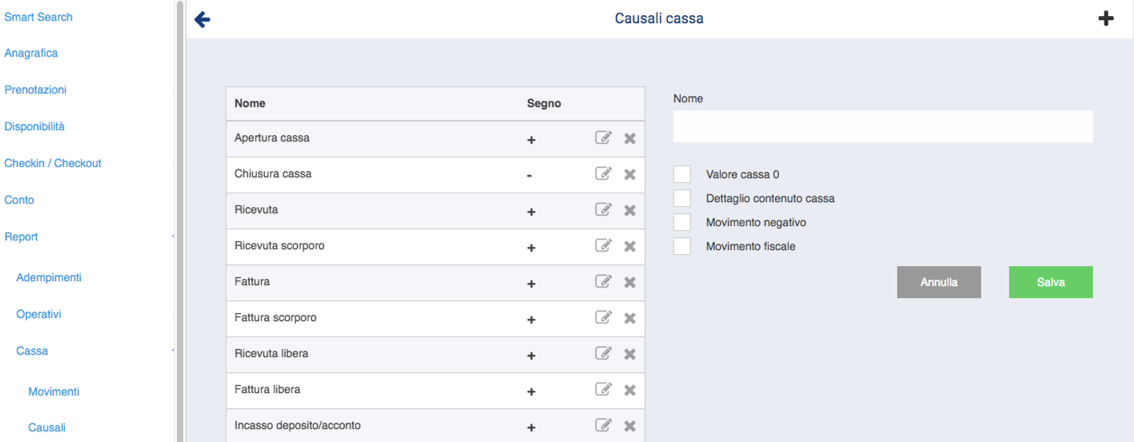Delete the Fattura row
This screenshot has height=442, width=1134.
(x=630, y=282)
